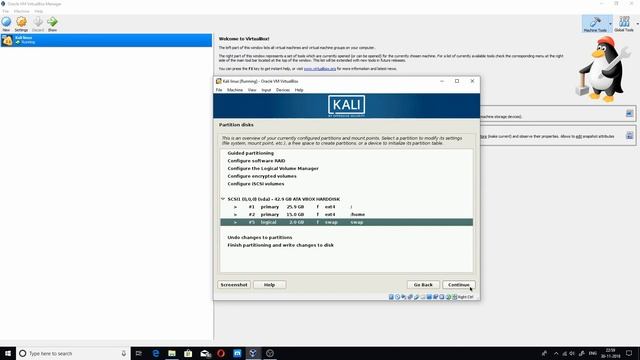Open Microsoft Store from taskbar

pos(188,353)
